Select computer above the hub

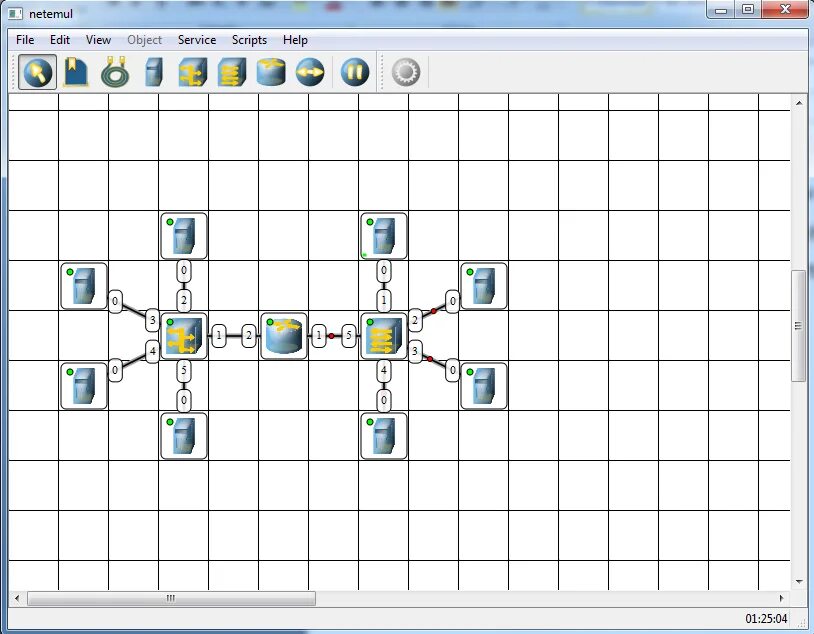(184, 236)
